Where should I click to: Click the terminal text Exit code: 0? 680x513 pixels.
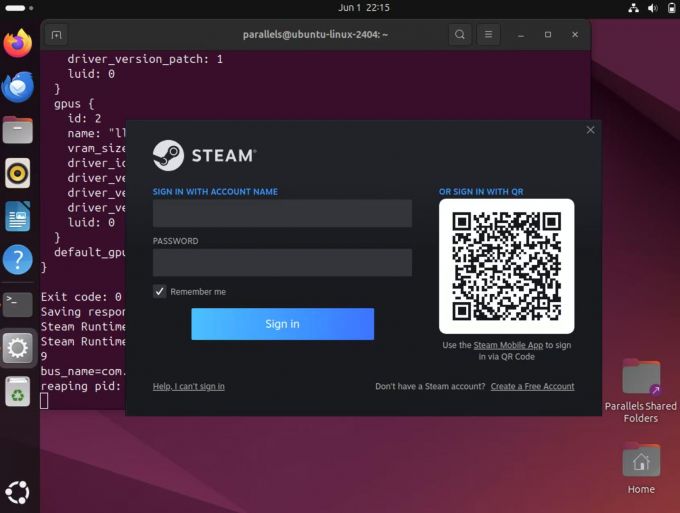pos(81,297)
